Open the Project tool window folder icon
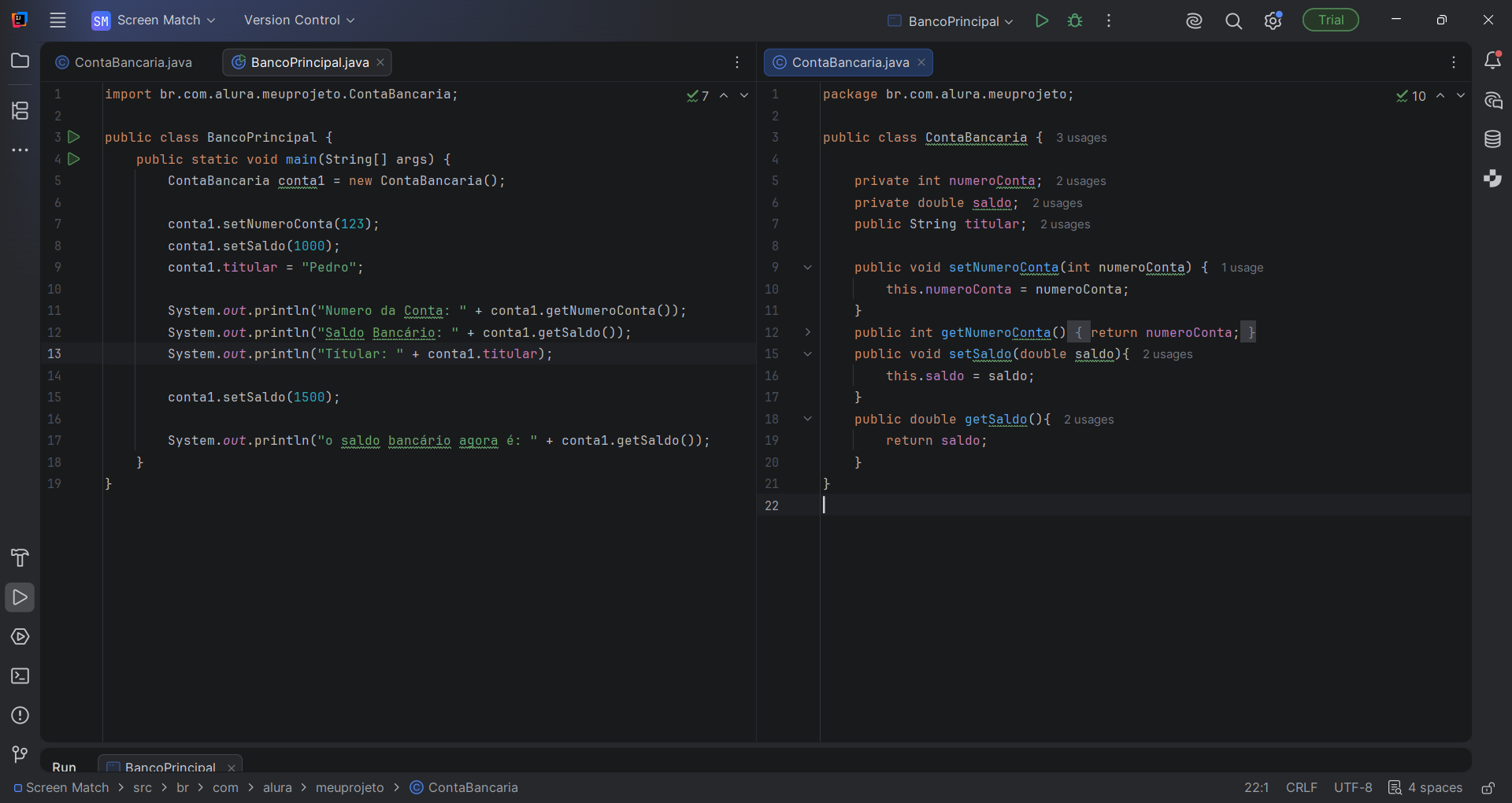 coord(20,61)
